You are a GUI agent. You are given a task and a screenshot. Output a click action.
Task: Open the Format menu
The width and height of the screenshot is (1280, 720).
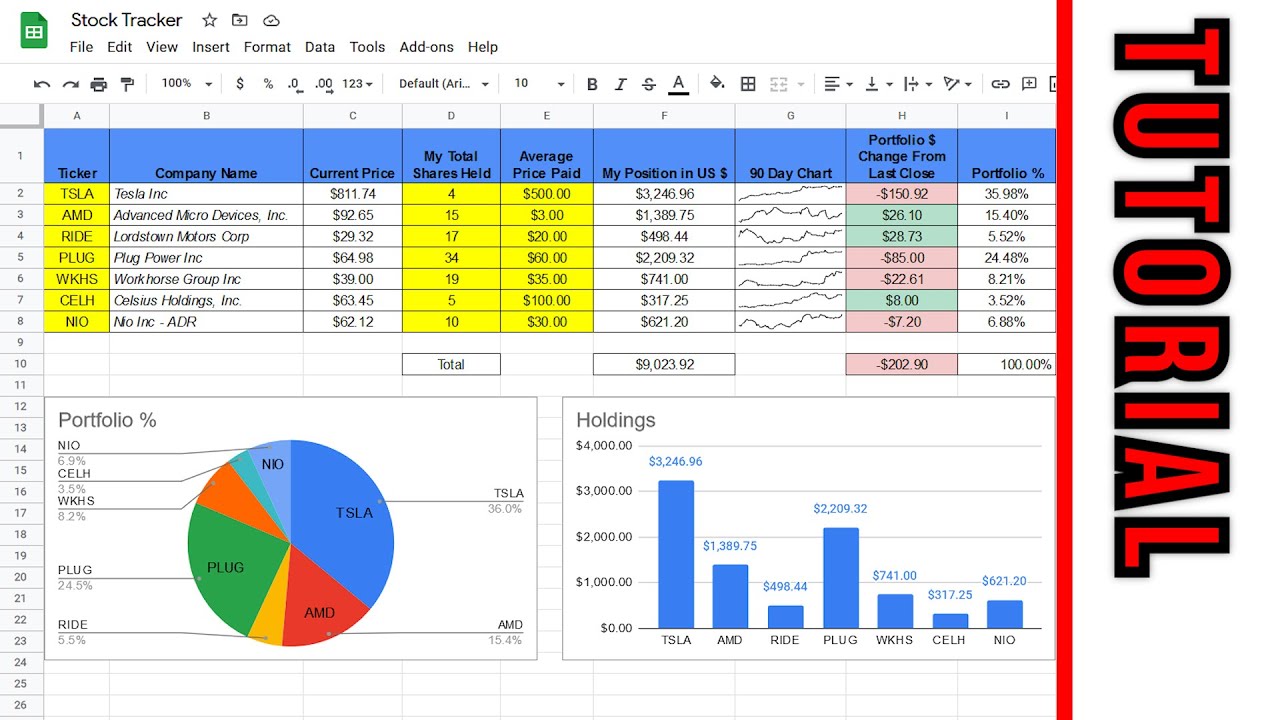coord(267,47)
